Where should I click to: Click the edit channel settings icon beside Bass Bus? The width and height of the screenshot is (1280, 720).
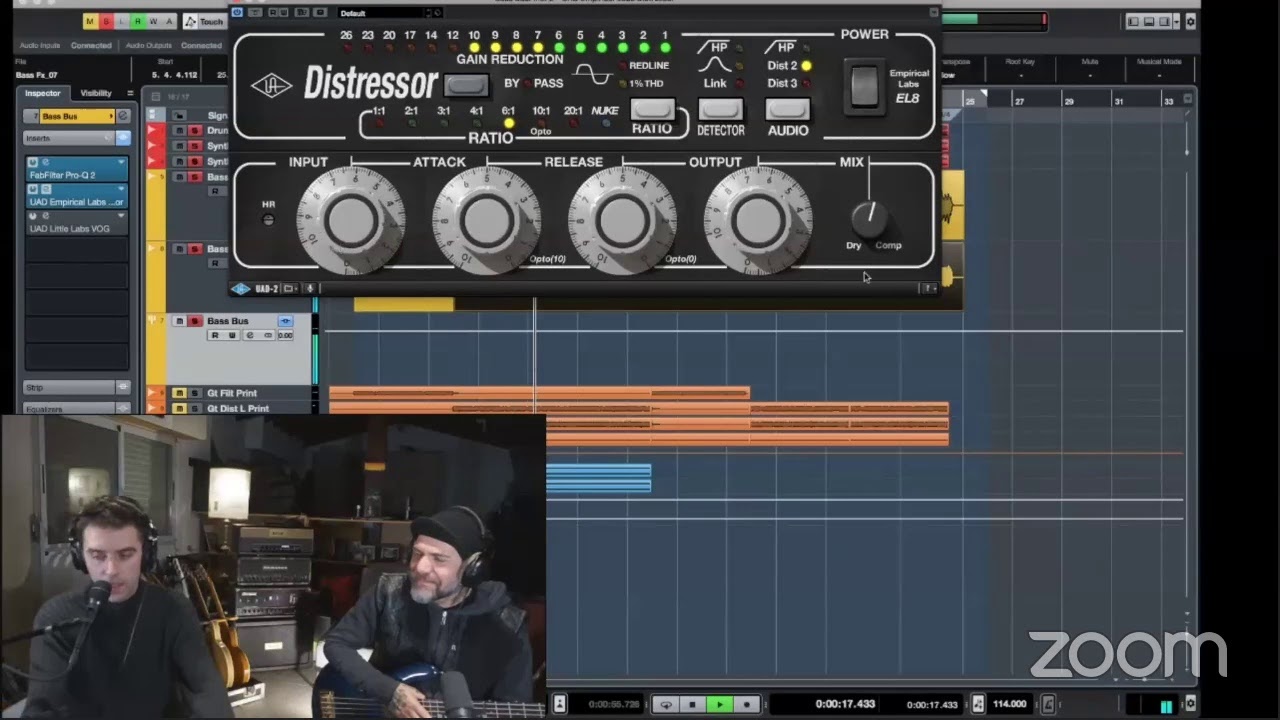tap(124, 116)
